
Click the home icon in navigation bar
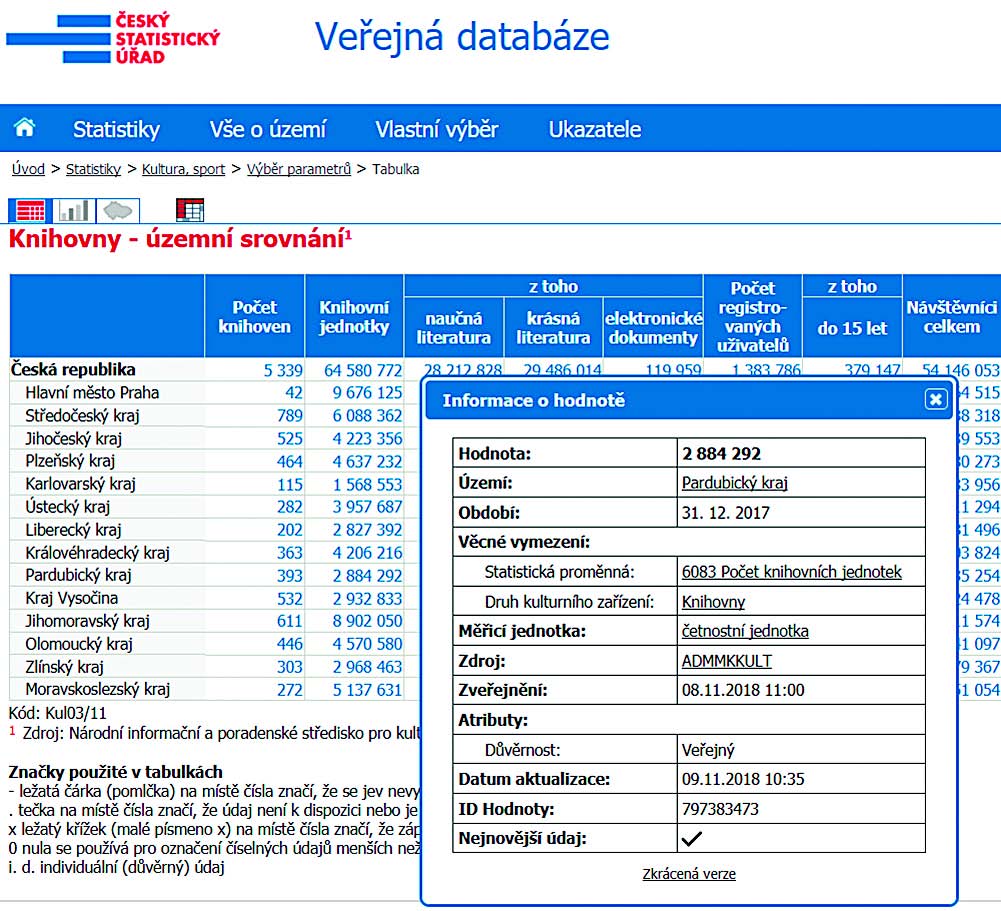25,128
